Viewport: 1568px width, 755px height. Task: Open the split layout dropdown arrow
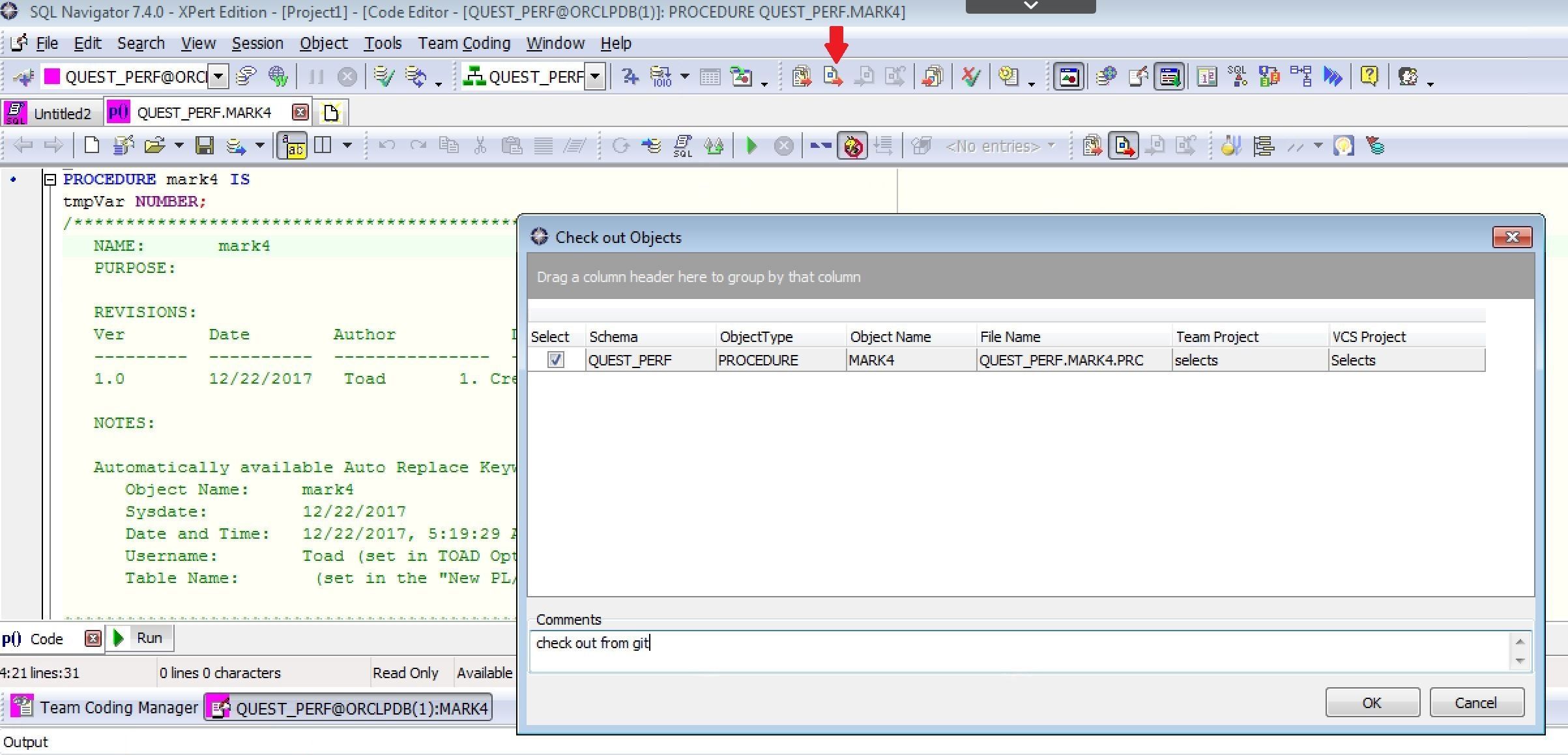[x=347, y=145]
